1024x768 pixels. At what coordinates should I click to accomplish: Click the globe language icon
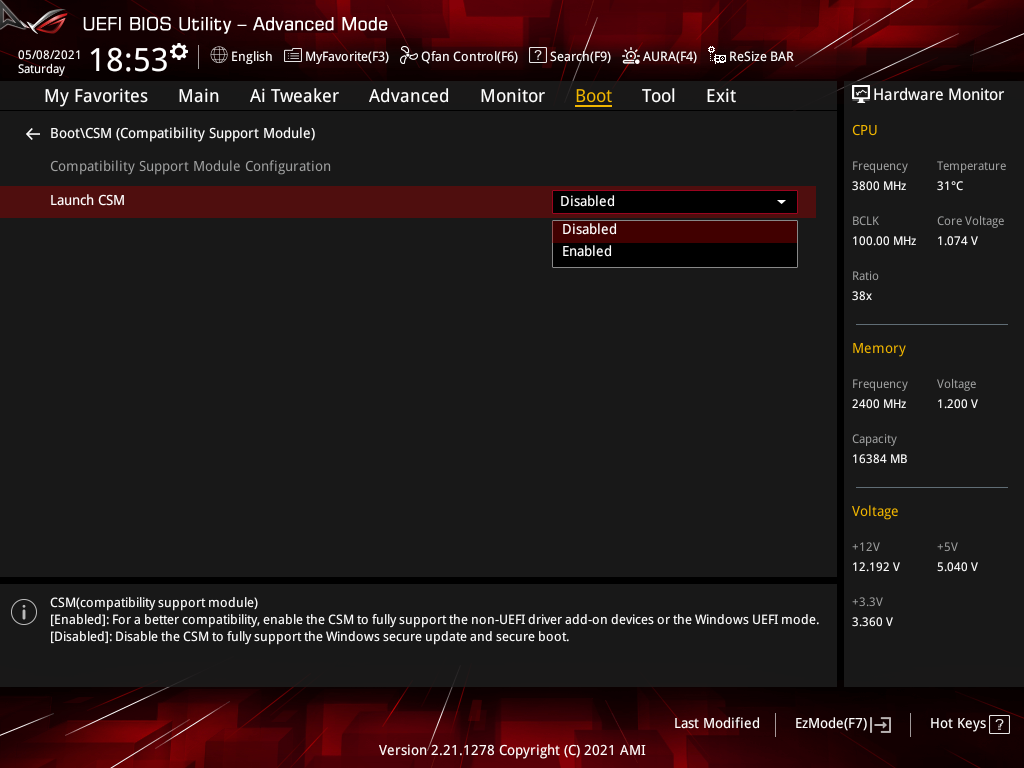(219, 56)
